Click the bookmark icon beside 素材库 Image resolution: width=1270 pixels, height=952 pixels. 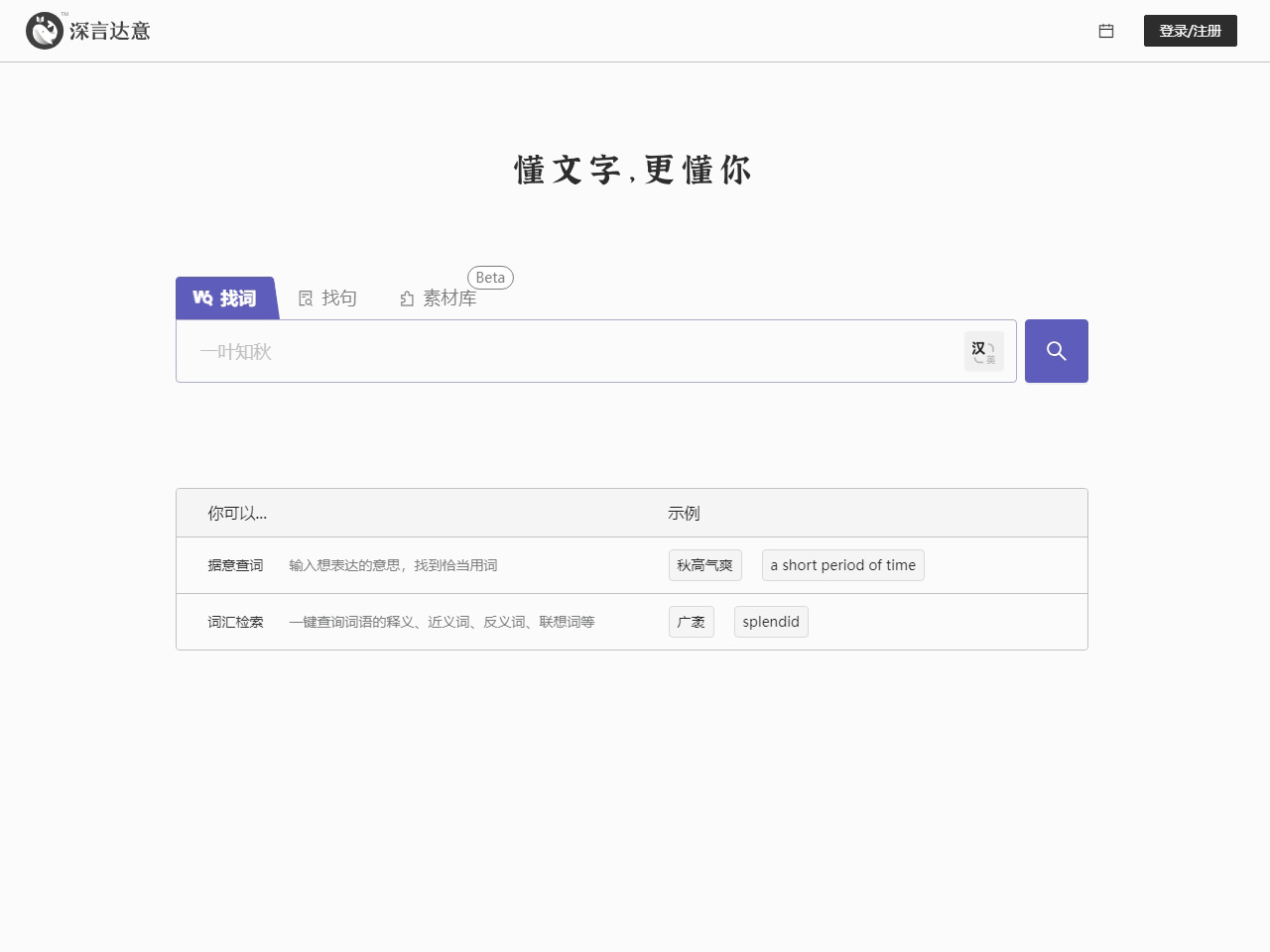(407, 297)
